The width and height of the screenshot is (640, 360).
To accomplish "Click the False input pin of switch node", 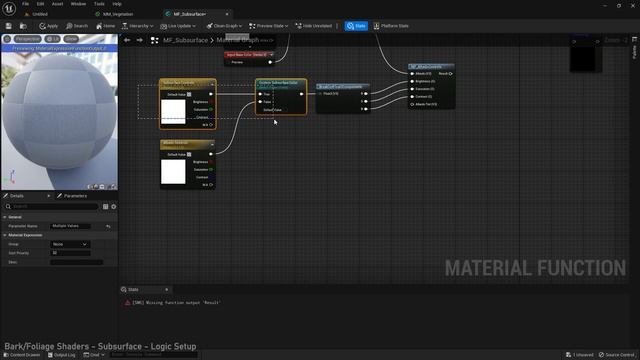I will tap(260, 102).
